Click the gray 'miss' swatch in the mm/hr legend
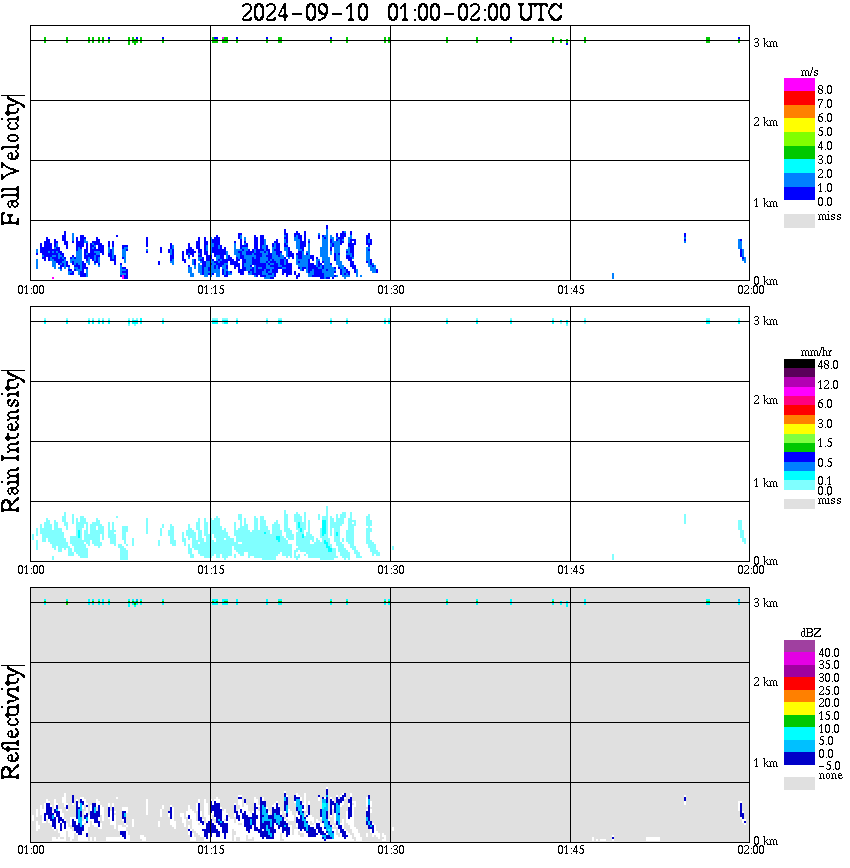 coord(799,504)
